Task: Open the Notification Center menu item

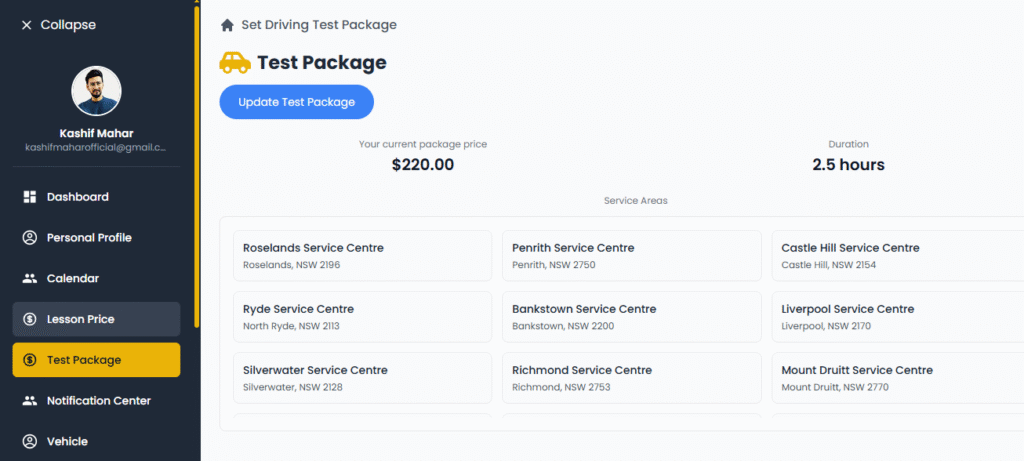Action: [x=98, y=401]
